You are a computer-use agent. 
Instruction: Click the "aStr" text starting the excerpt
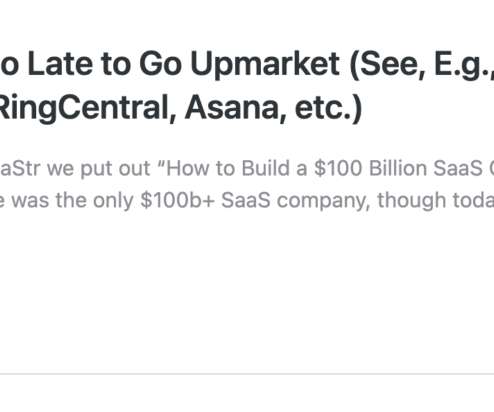point(20,168)
